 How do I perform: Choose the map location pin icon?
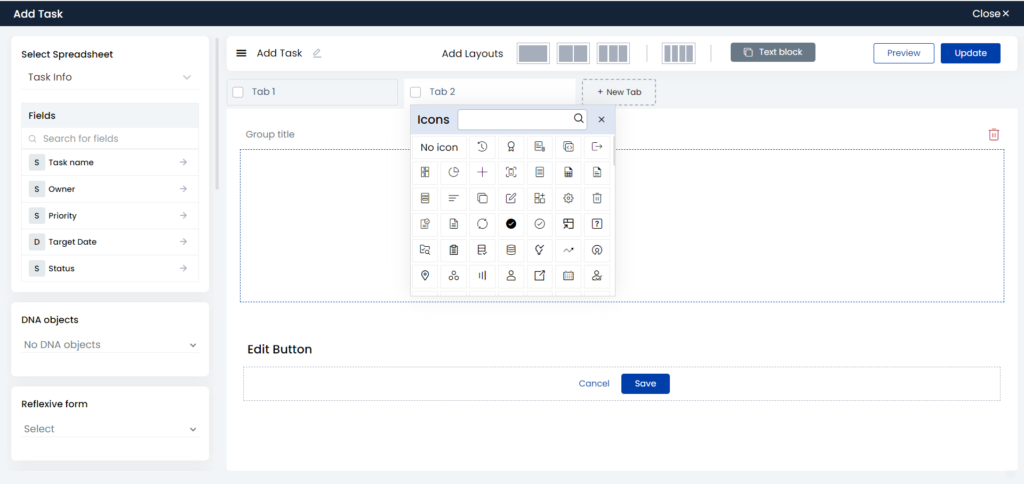coord(425,275)
